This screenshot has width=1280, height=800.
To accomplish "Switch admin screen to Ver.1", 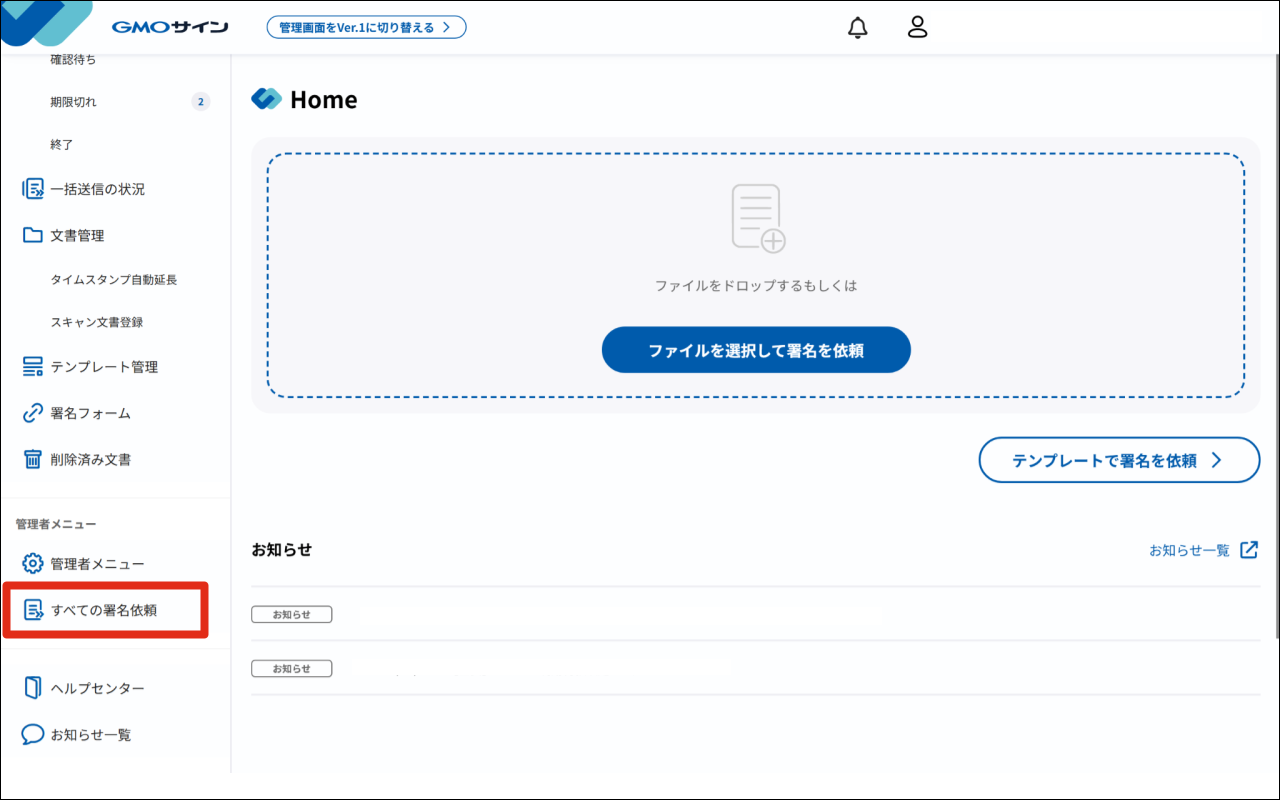I will pos(366,27).
